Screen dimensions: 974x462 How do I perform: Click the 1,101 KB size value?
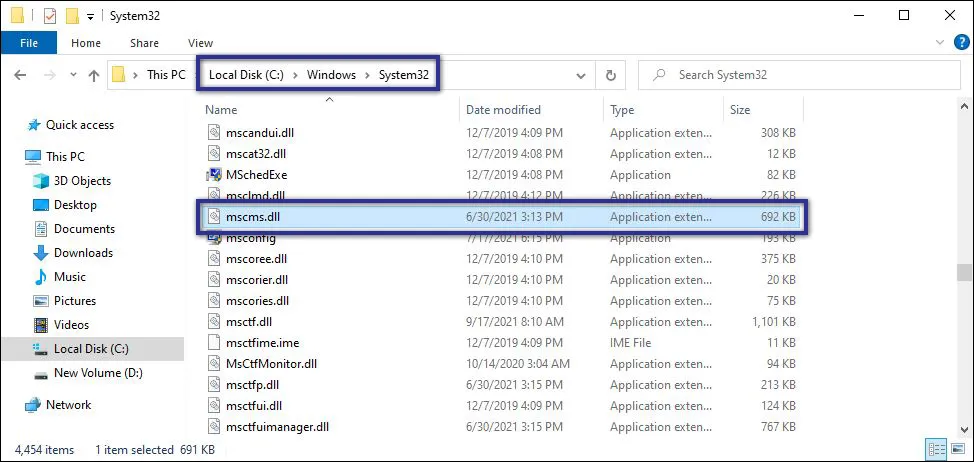[774, 322]
